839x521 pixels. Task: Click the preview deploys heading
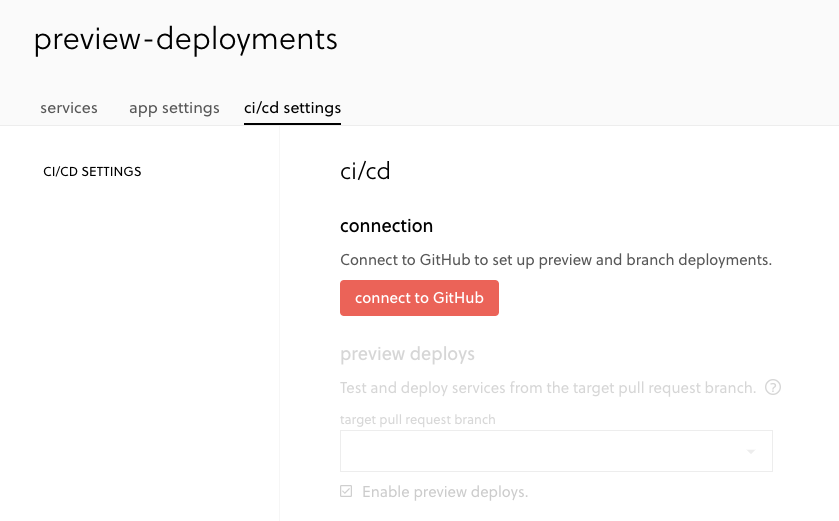tap(407, 354)
